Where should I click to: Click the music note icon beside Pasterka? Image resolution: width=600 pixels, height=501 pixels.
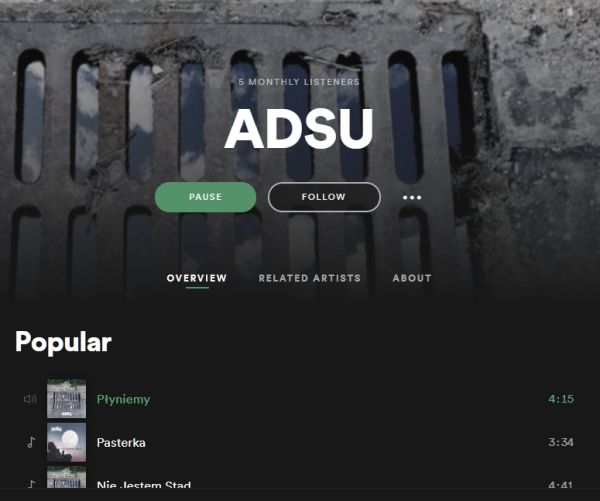31,442
